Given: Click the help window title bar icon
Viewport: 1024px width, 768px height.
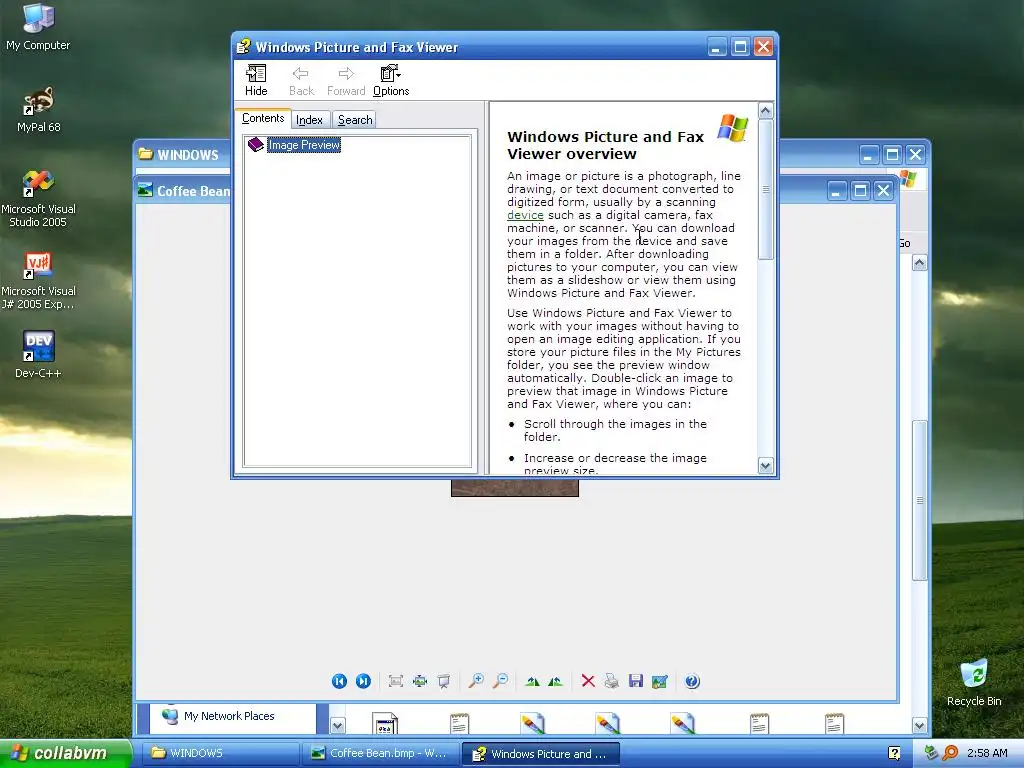Looking at the screenshot, I should (244, 46).
